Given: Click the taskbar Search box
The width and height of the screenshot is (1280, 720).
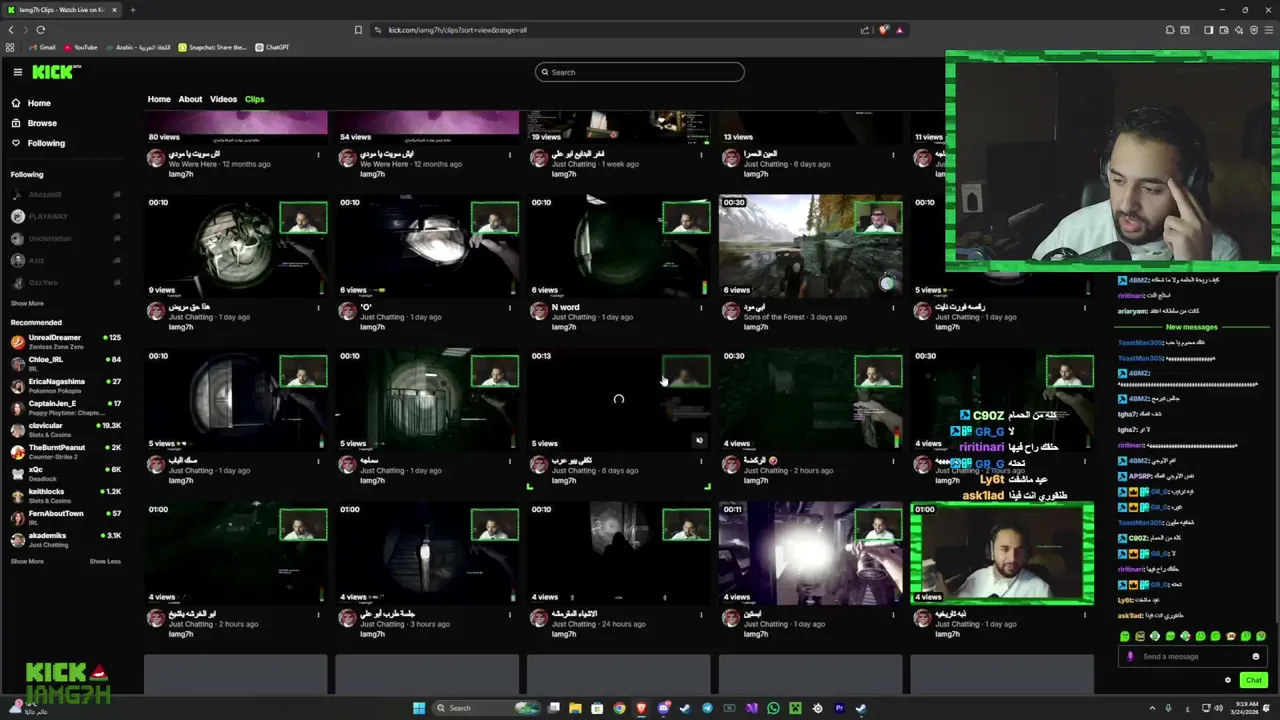Looking at the screenshot, I should pos(488,708).
